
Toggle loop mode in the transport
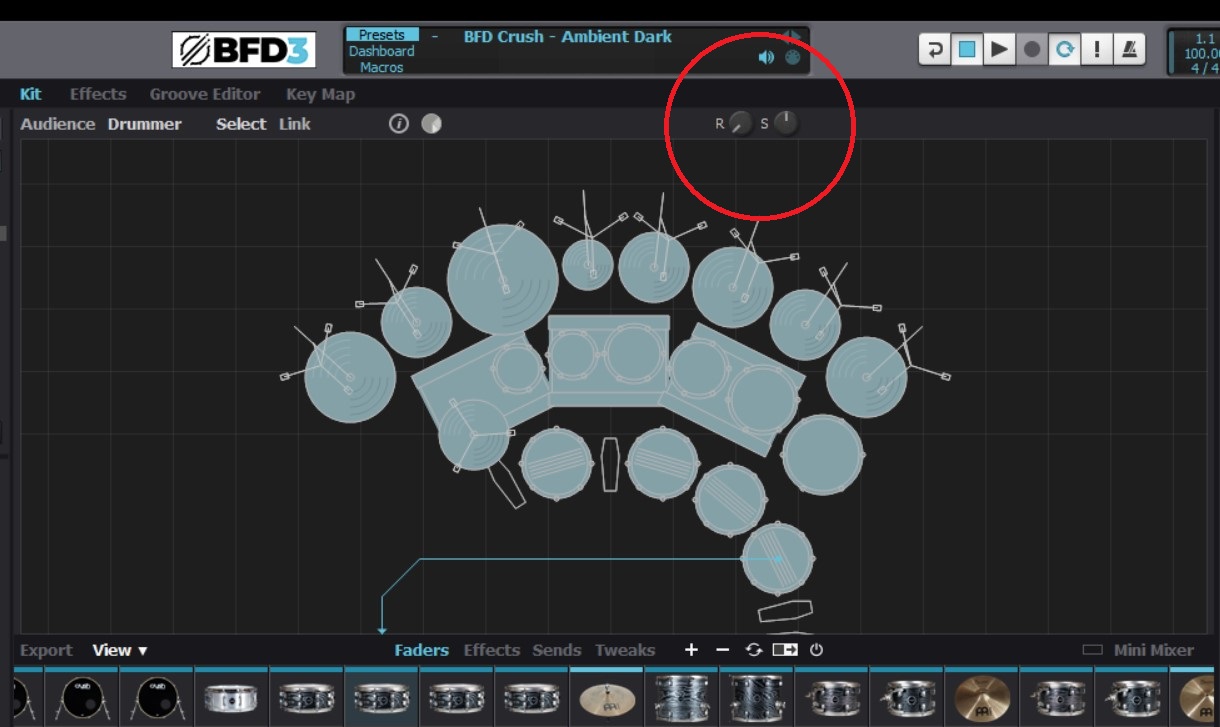[1064, 49]
